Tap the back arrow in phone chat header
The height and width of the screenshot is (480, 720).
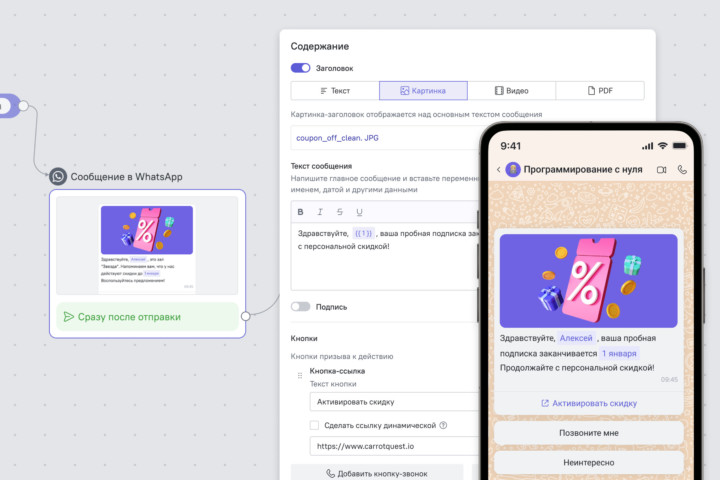(x=499, y=170)
